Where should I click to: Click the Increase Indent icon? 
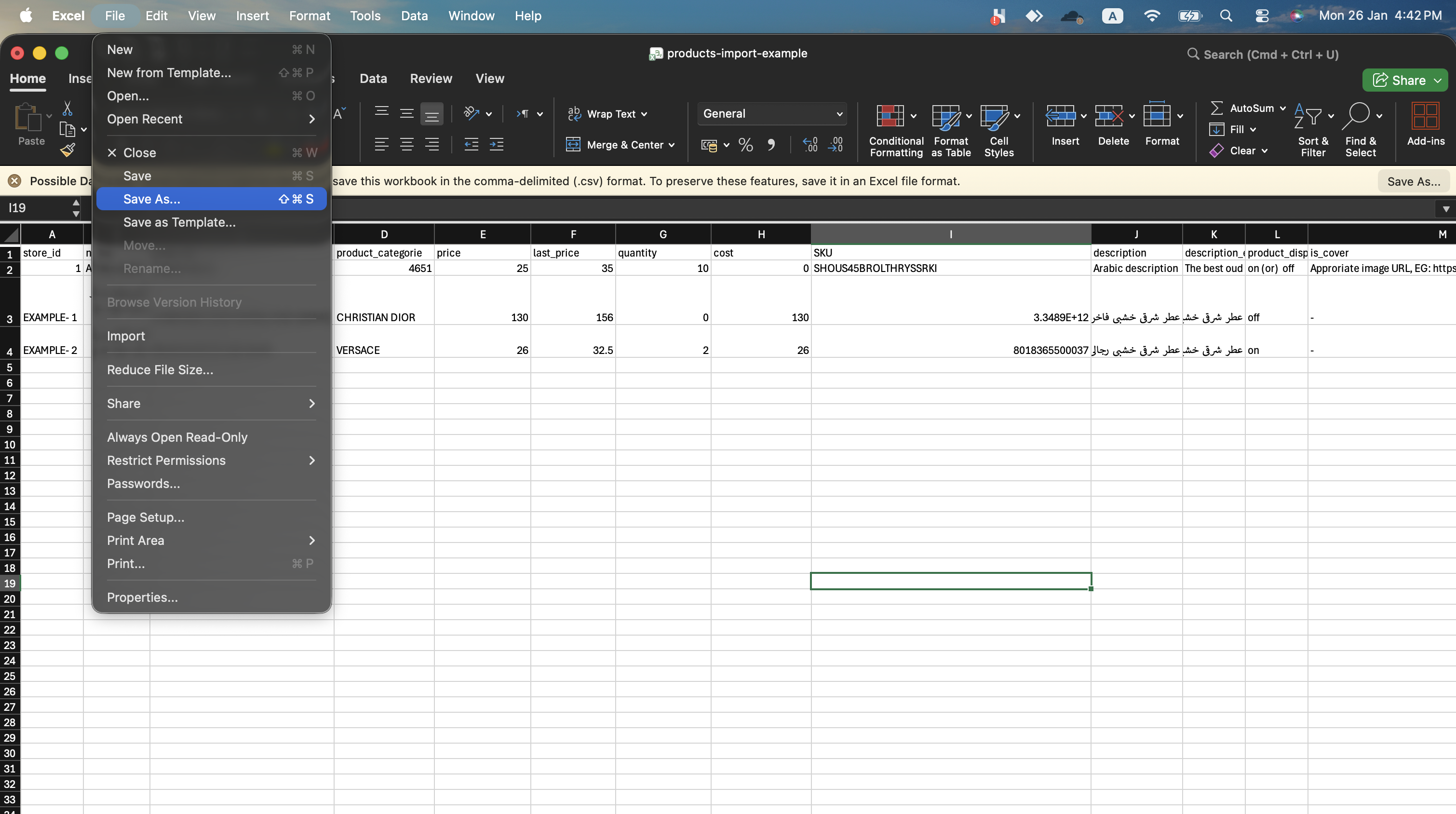tap(496, 145)
